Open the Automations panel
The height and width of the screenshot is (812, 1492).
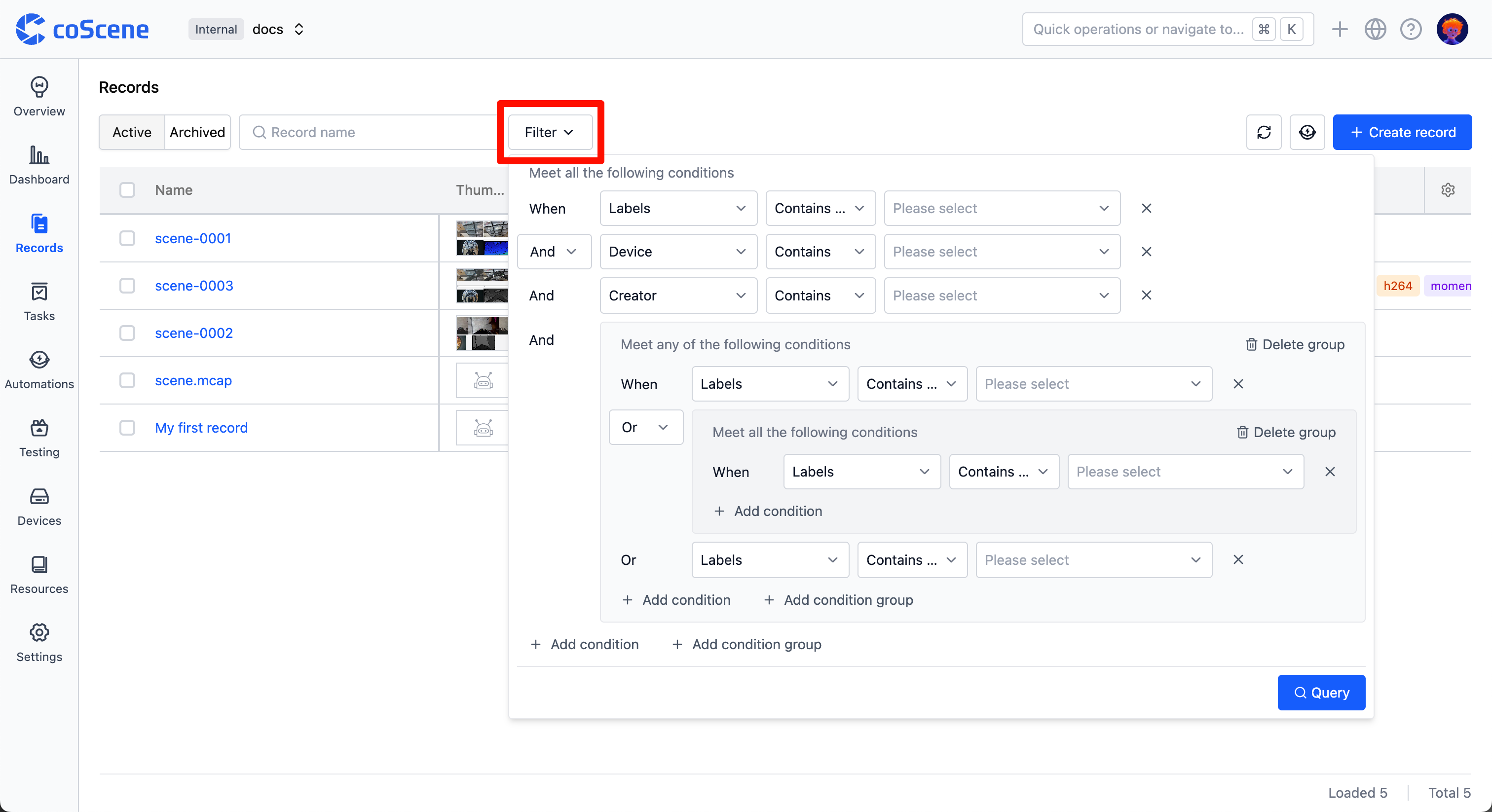coord(39,369)
